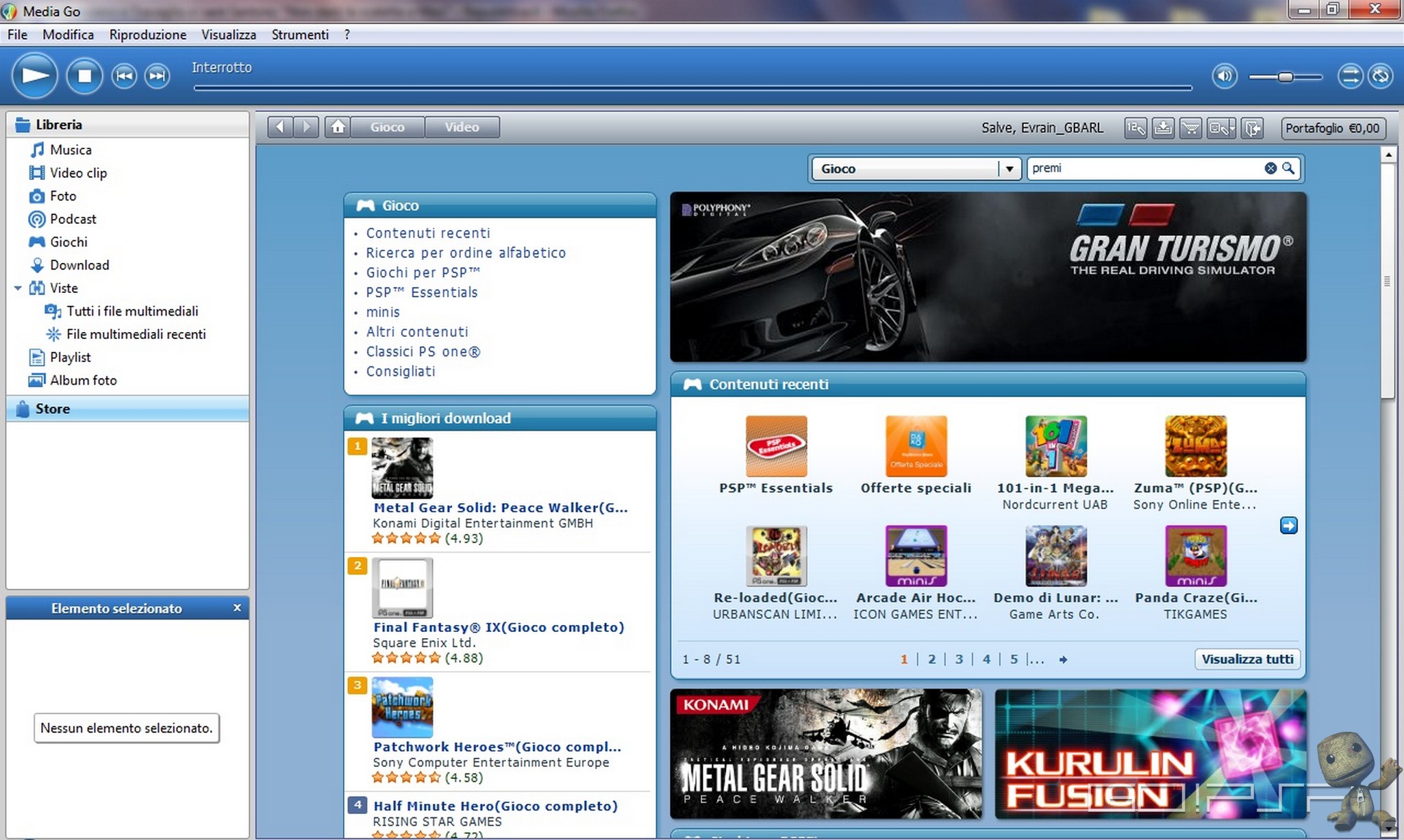This screenshot has width=1404, height=840.
Task: Click on the playback progress bar
Action: pyautogui.click(x=692, y=88)
